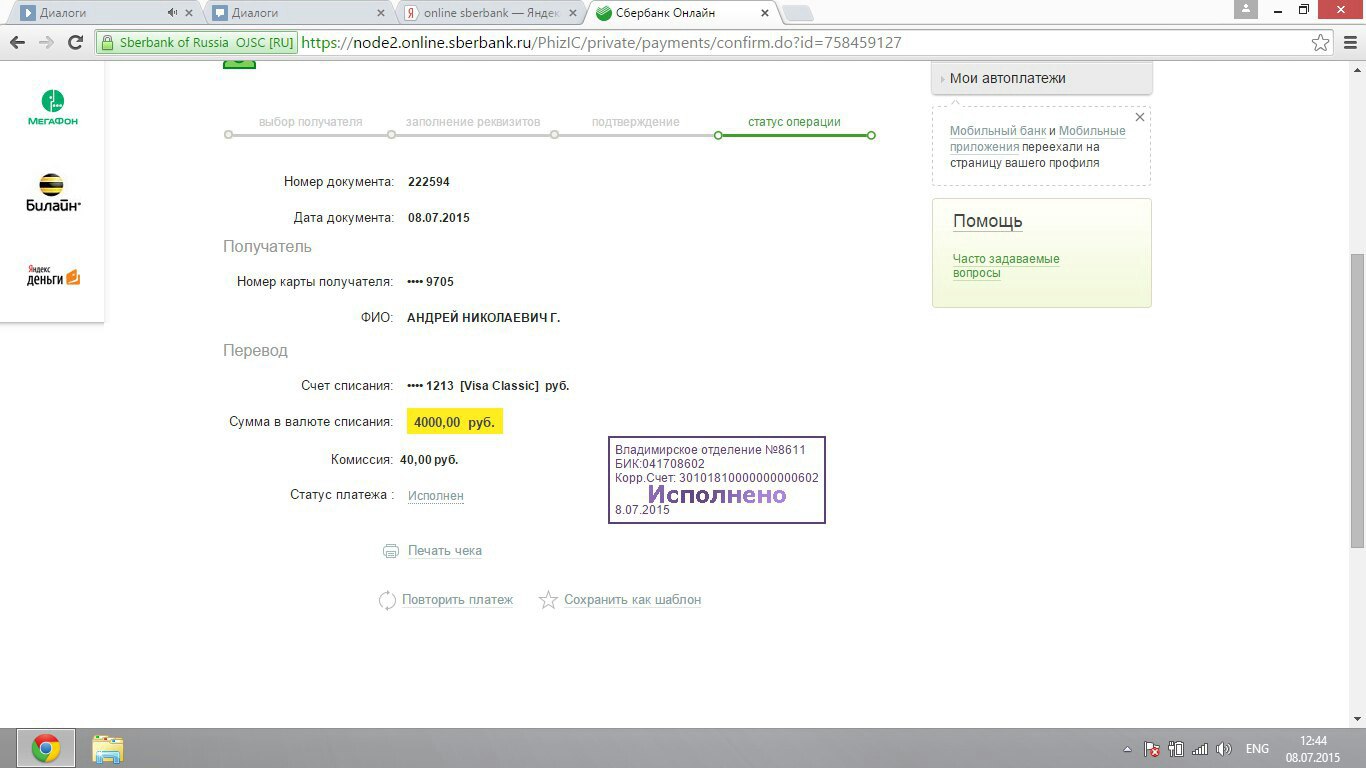
Task: Click the browser Forward arrow
Action: [x=46, y=43]
